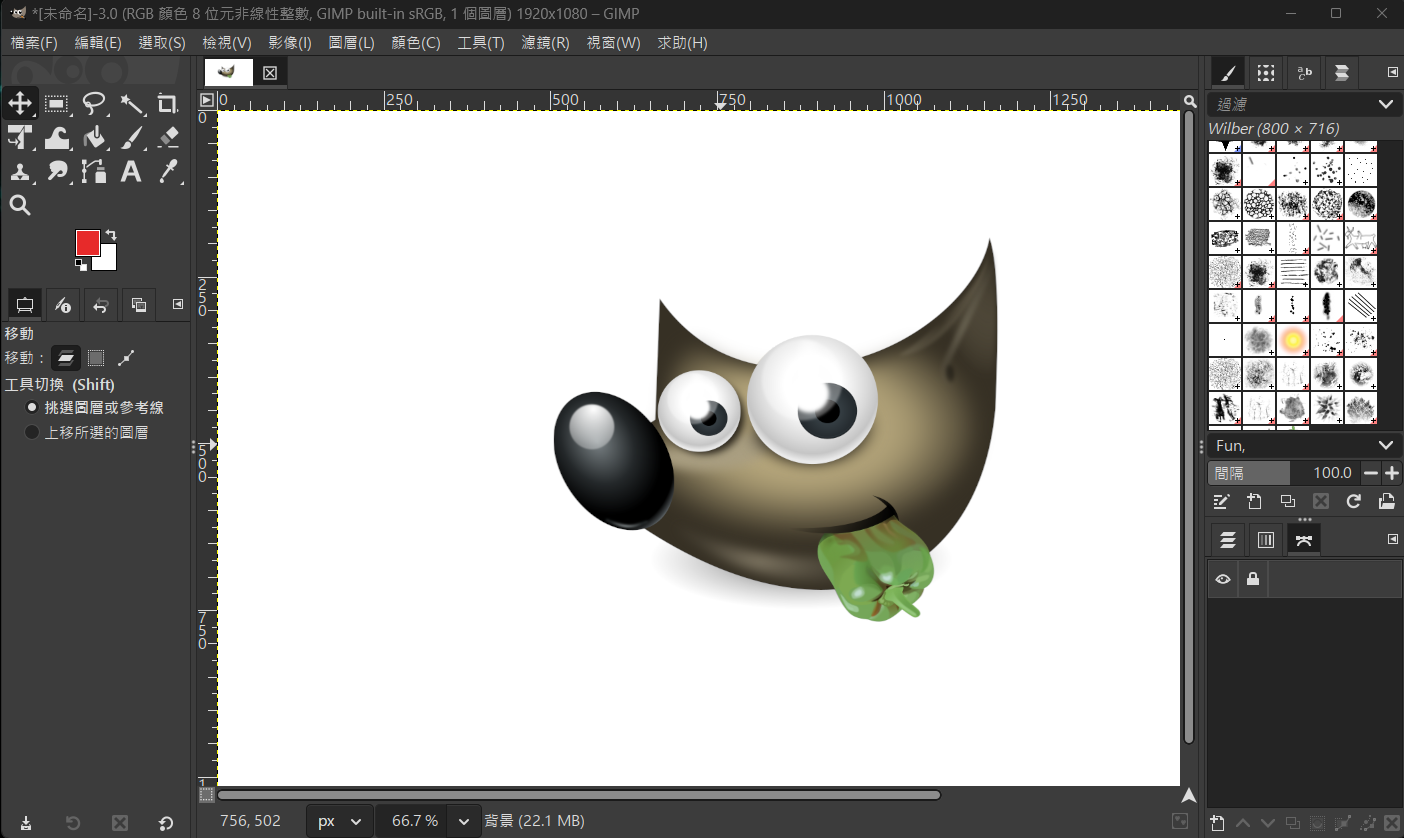Duplicate the selected brush
Screen dimensions: 1404x838
[x=1287, y=502]
